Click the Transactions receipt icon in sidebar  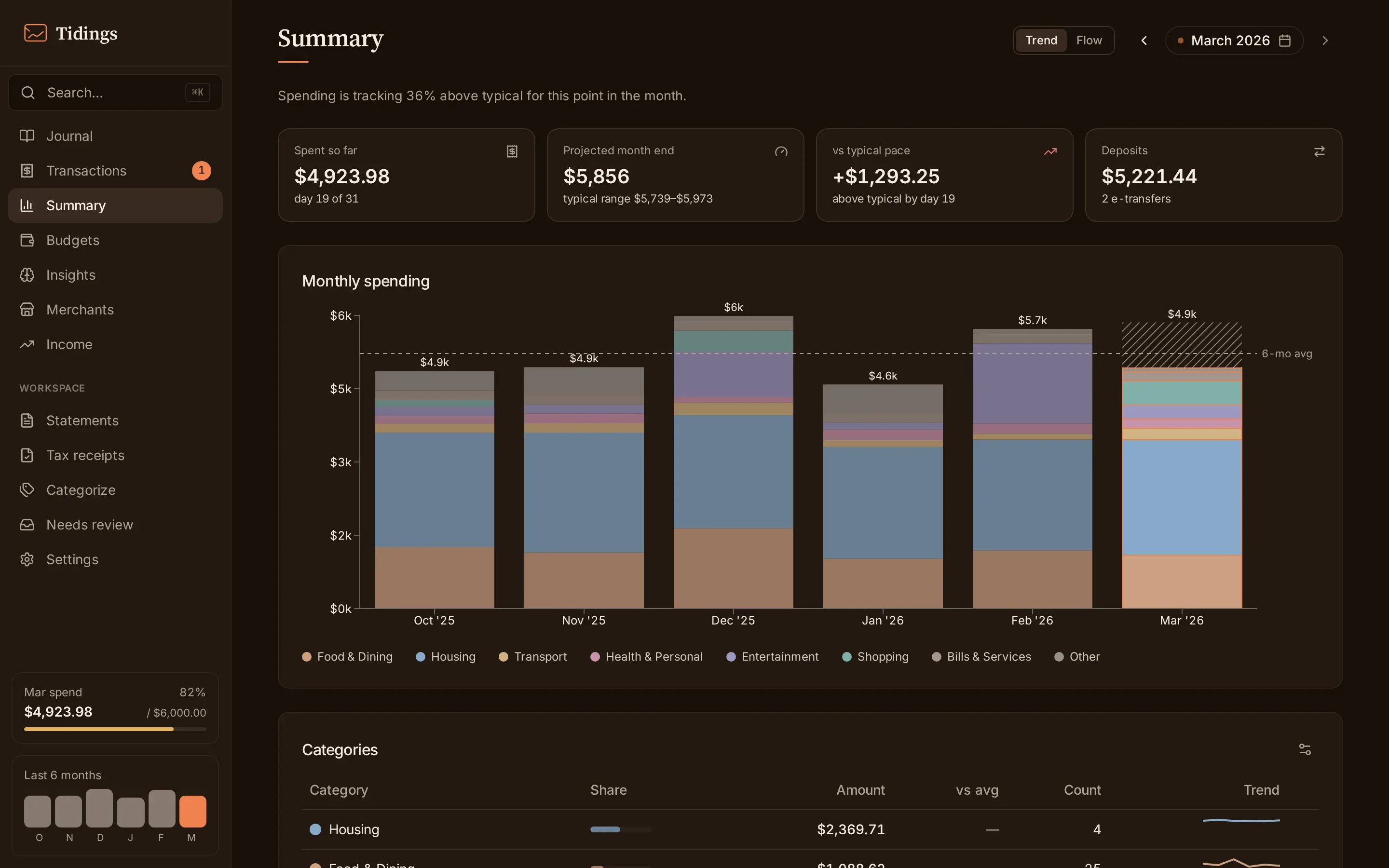[27, 171]
